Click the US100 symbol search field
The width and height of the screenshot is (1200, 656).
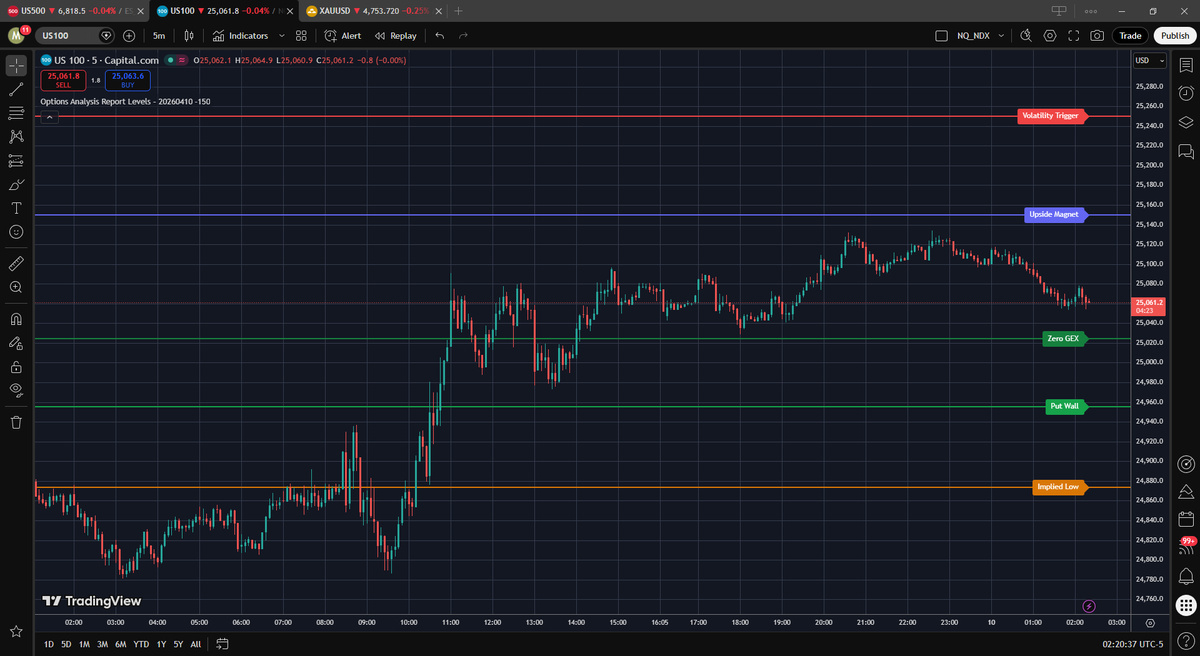click(x=75, y=36)
